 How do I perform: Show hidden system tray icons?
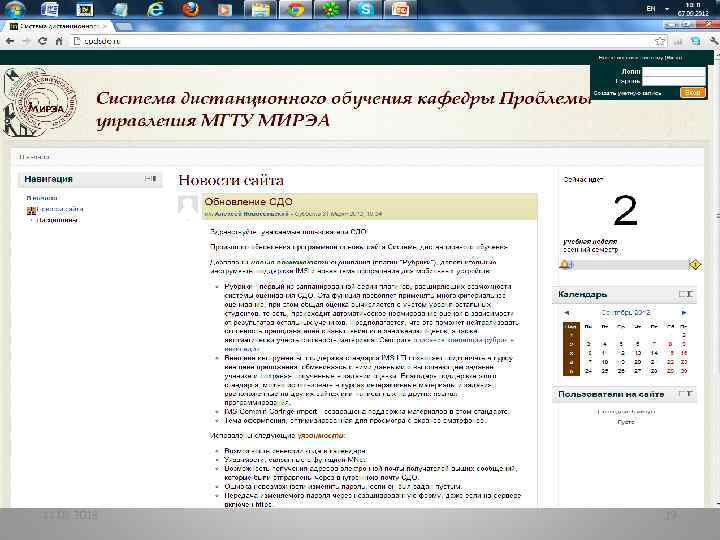tap(667, 9)
